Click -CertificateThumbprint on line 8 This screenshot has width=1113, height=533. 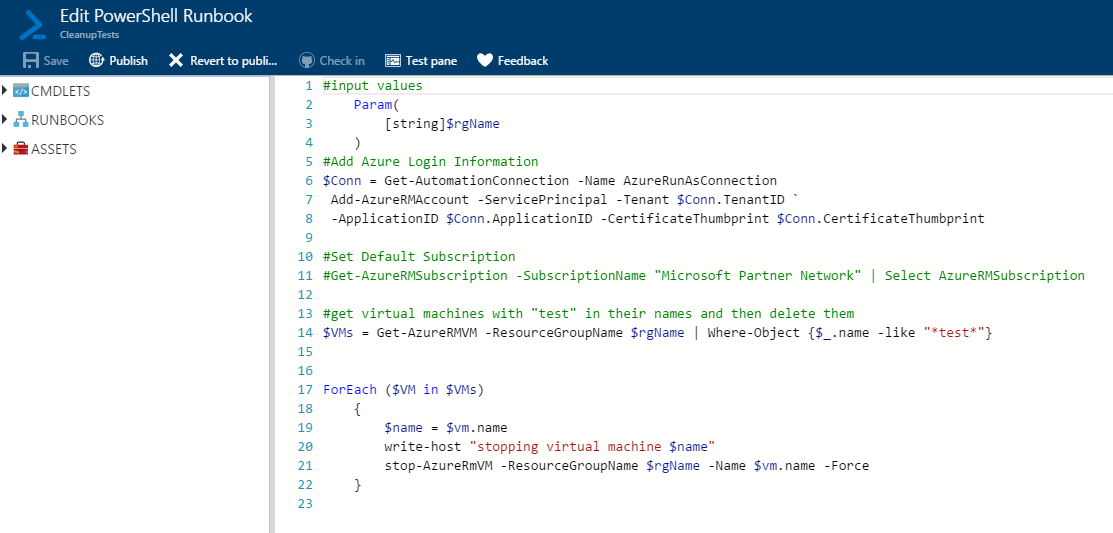(685, 219)
